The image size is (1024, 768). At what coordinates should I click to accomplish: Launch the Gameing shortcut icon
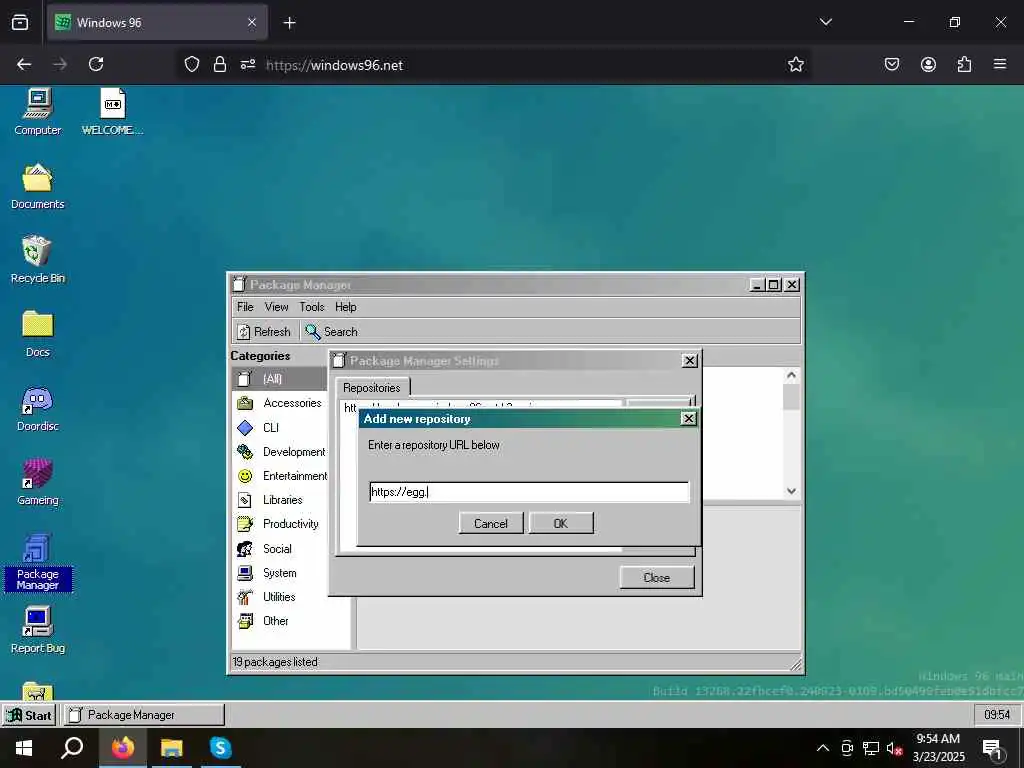[x=38, y=482]
